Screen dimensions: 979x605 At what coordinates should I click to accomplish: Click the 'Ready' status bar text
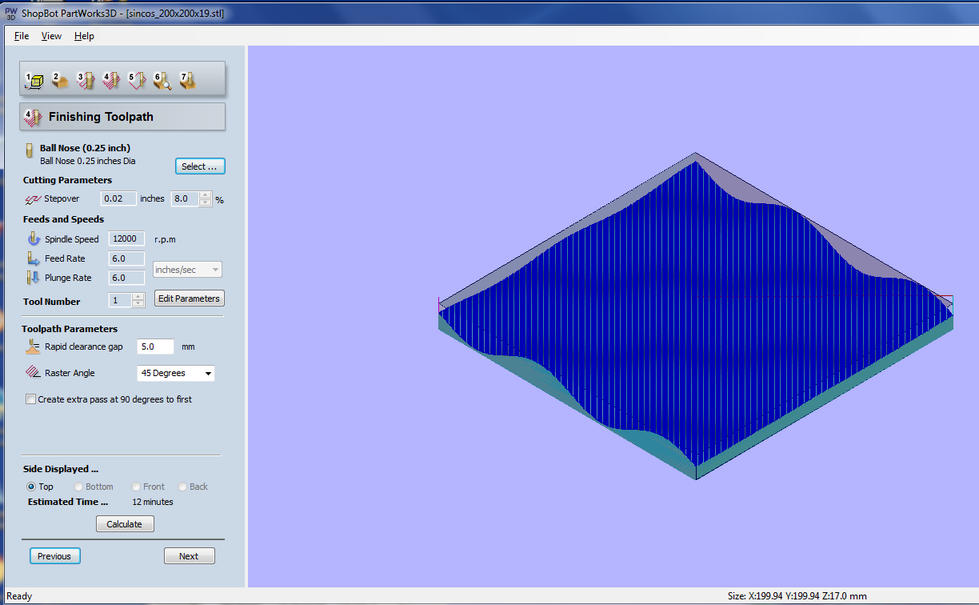point(19,596)
